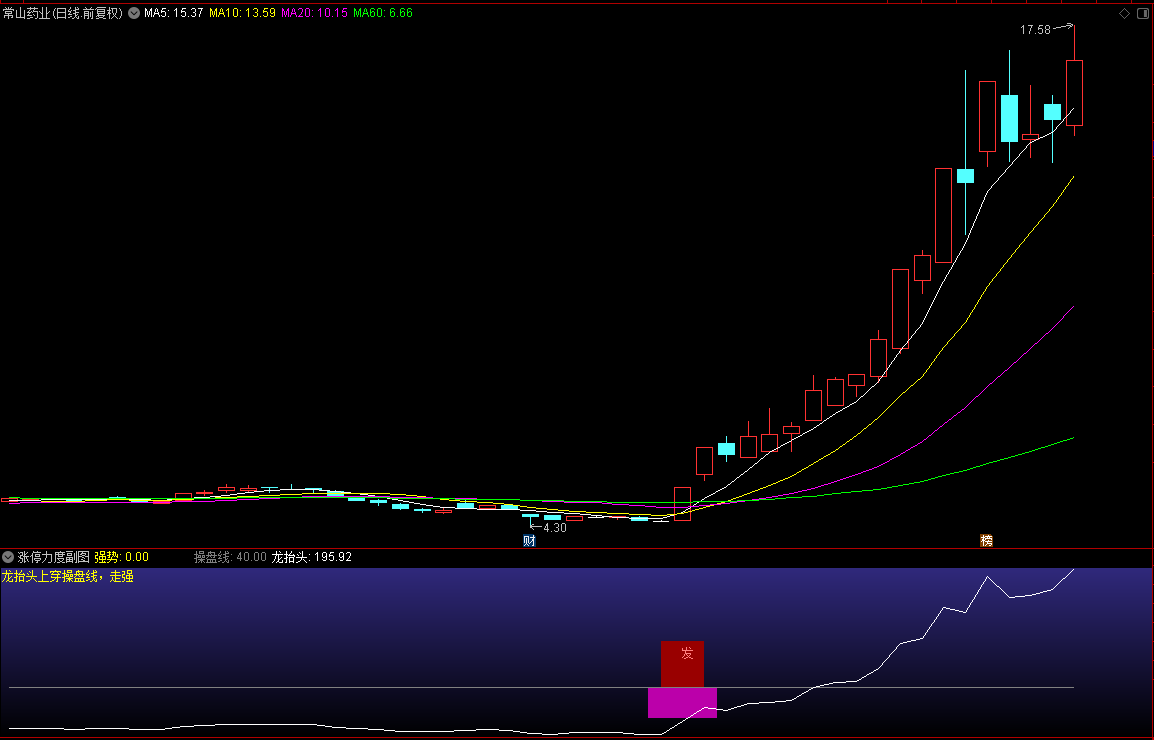
Task: Click the 操盘线: 40.00 value
Action: coord(230,557)
